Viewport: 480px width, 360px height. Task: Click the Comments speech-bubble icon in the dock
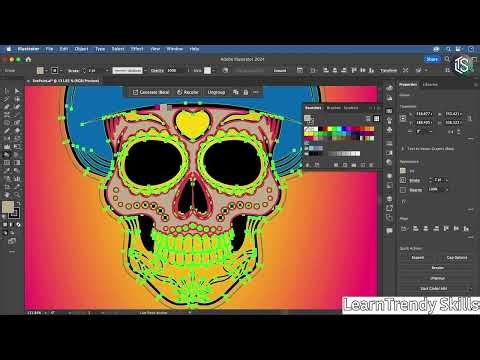click(389, 231)
